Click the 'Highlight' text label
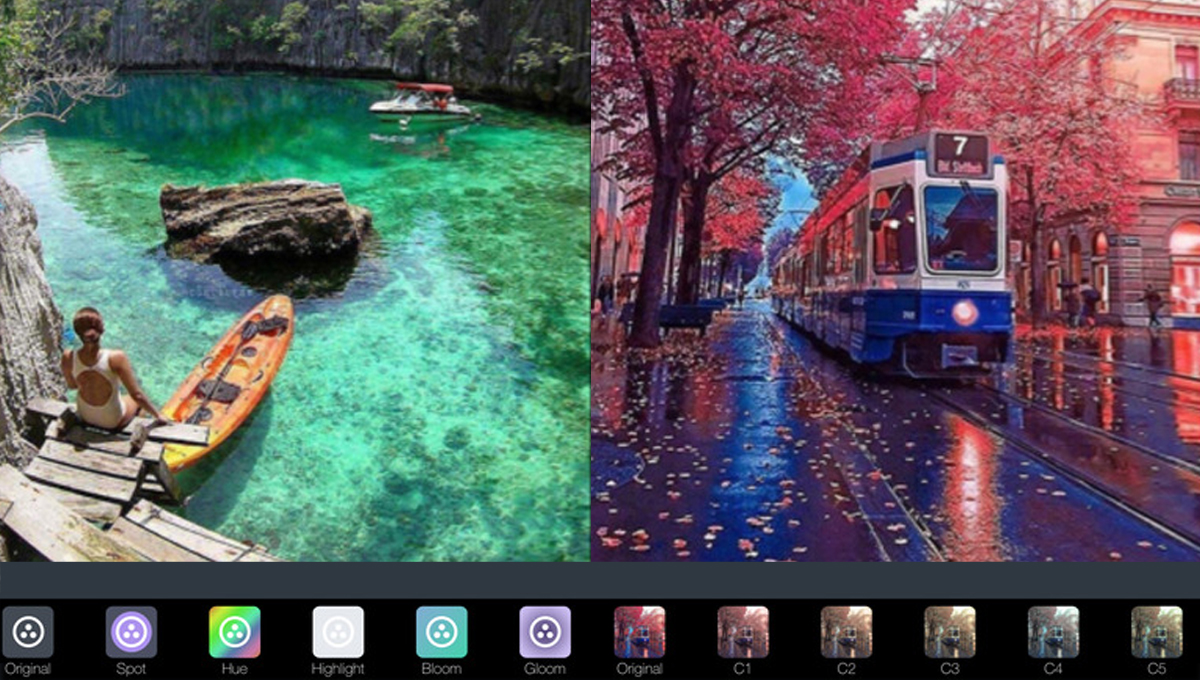Image resolution: width=1200 pixels, height=680 pixels. coord(338,669)
